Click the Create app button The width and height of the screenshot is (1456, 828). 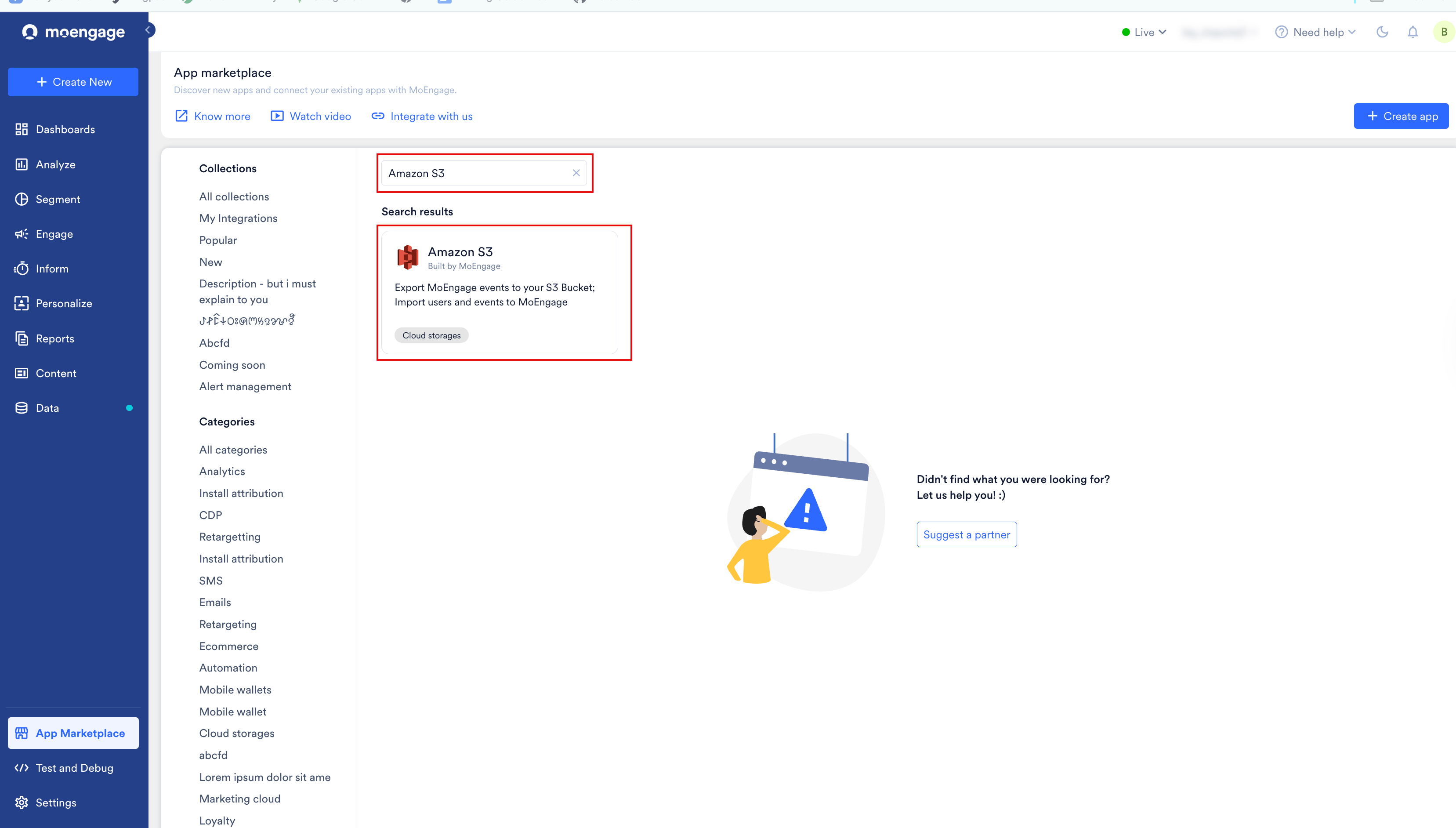pos(1401,116)
